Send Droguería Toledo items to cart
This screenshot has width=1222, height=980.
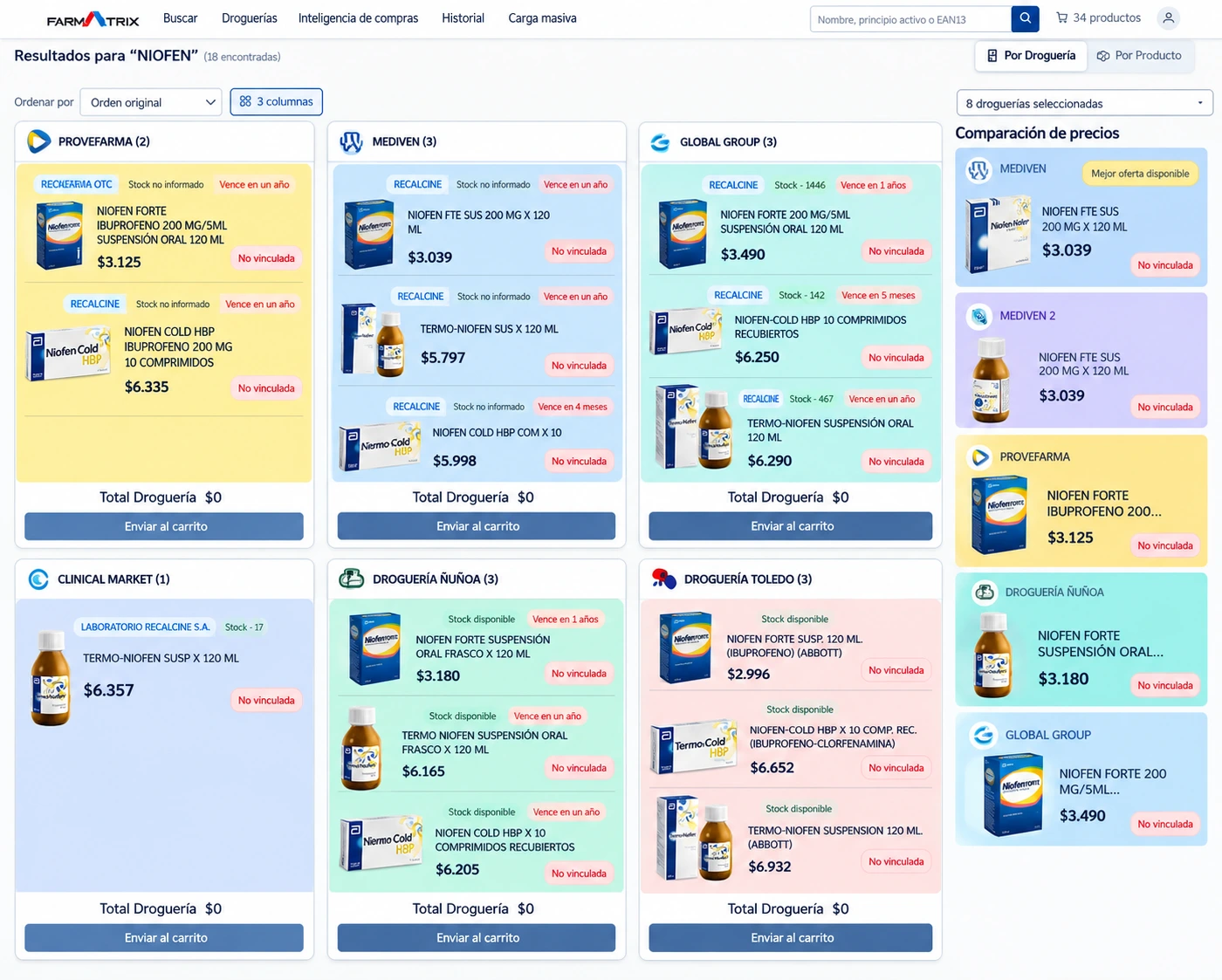tap(791, 937)
